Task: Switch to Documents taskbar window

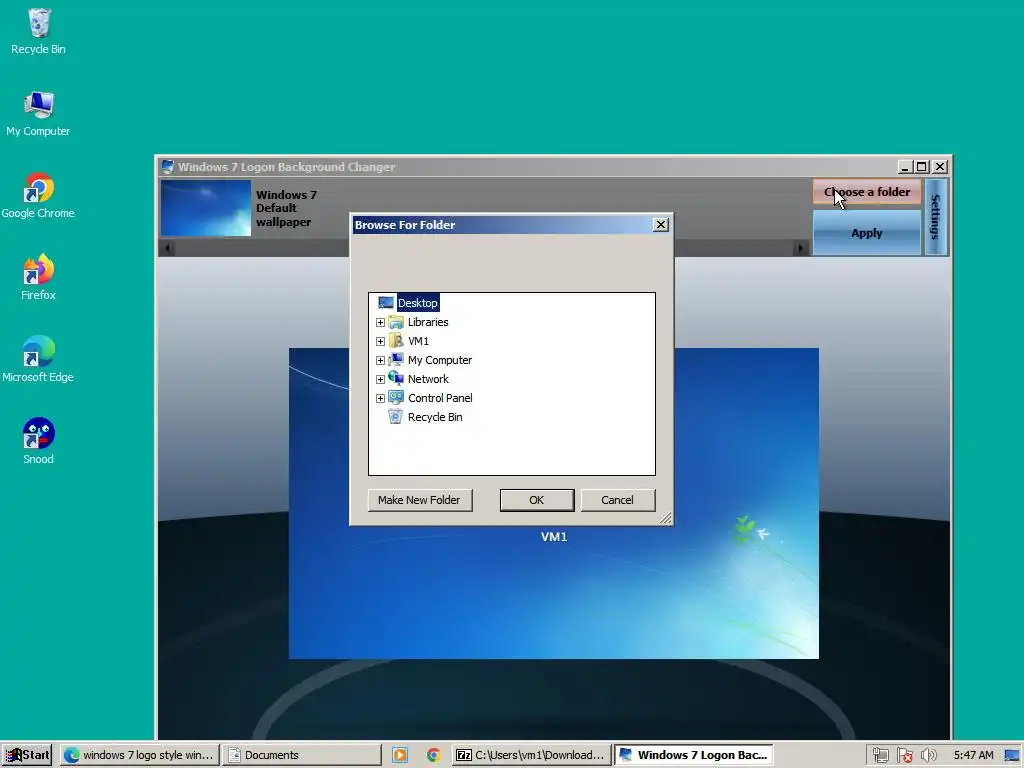Action: click(x=302, y=755)
